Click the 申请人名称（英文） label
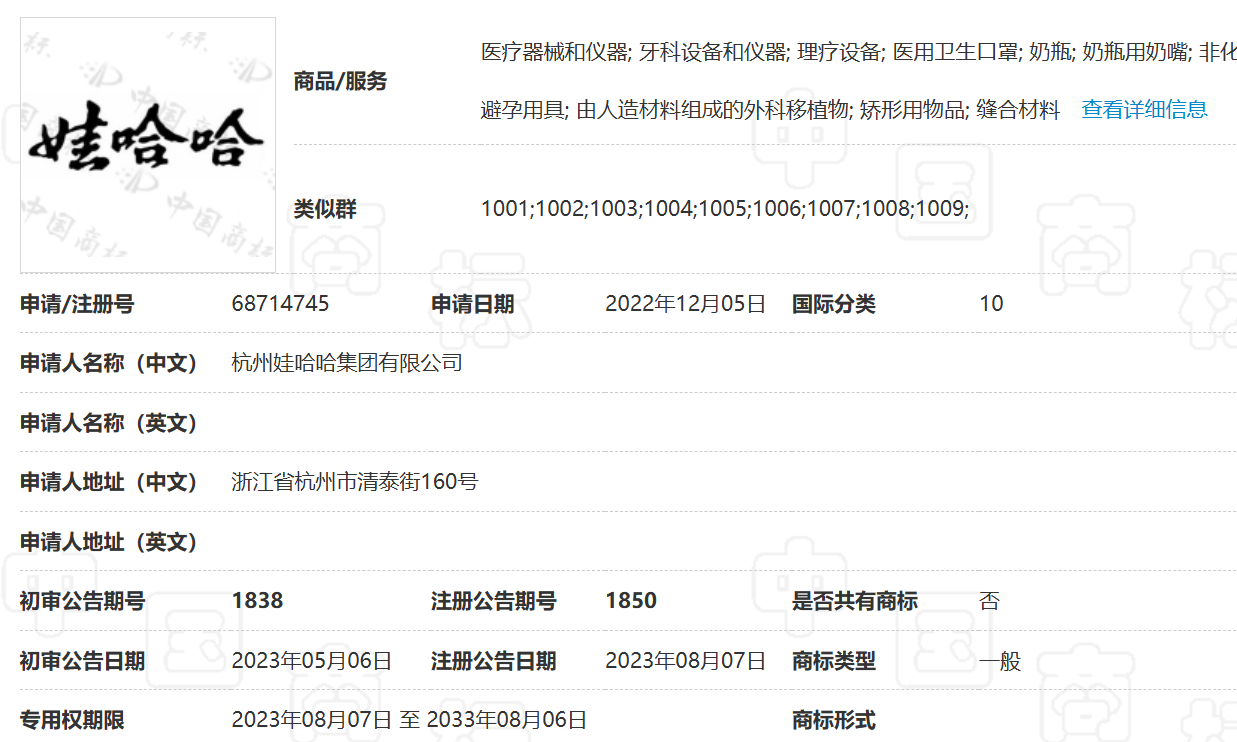 click(x=110, y=423)
